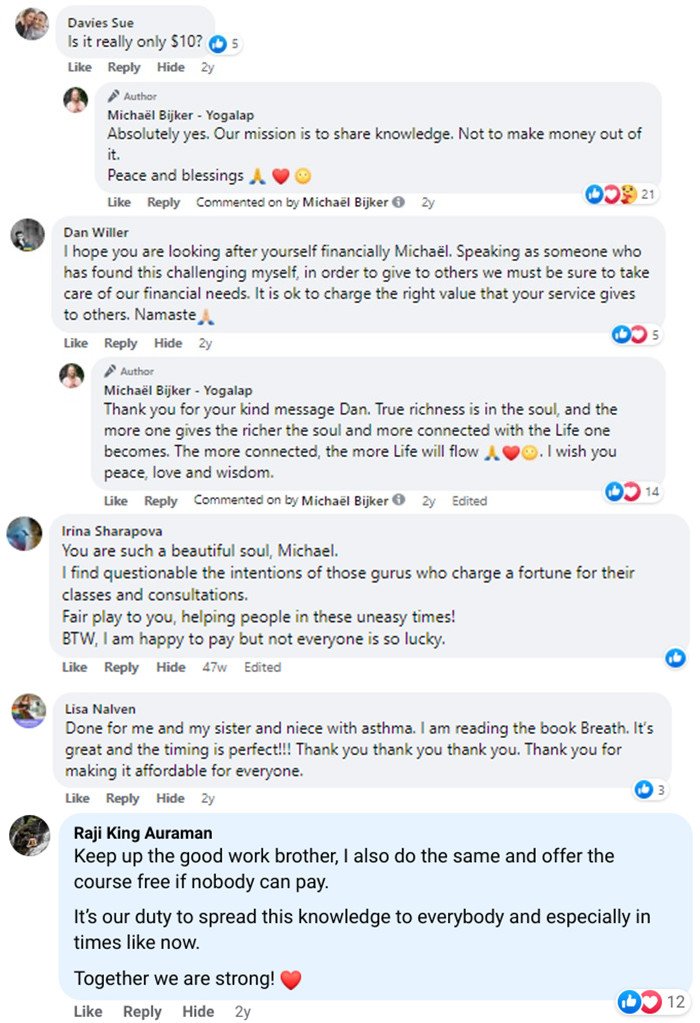
Task: Click the 47w timestamp on Irina's comment
Action: click(215, 667)
